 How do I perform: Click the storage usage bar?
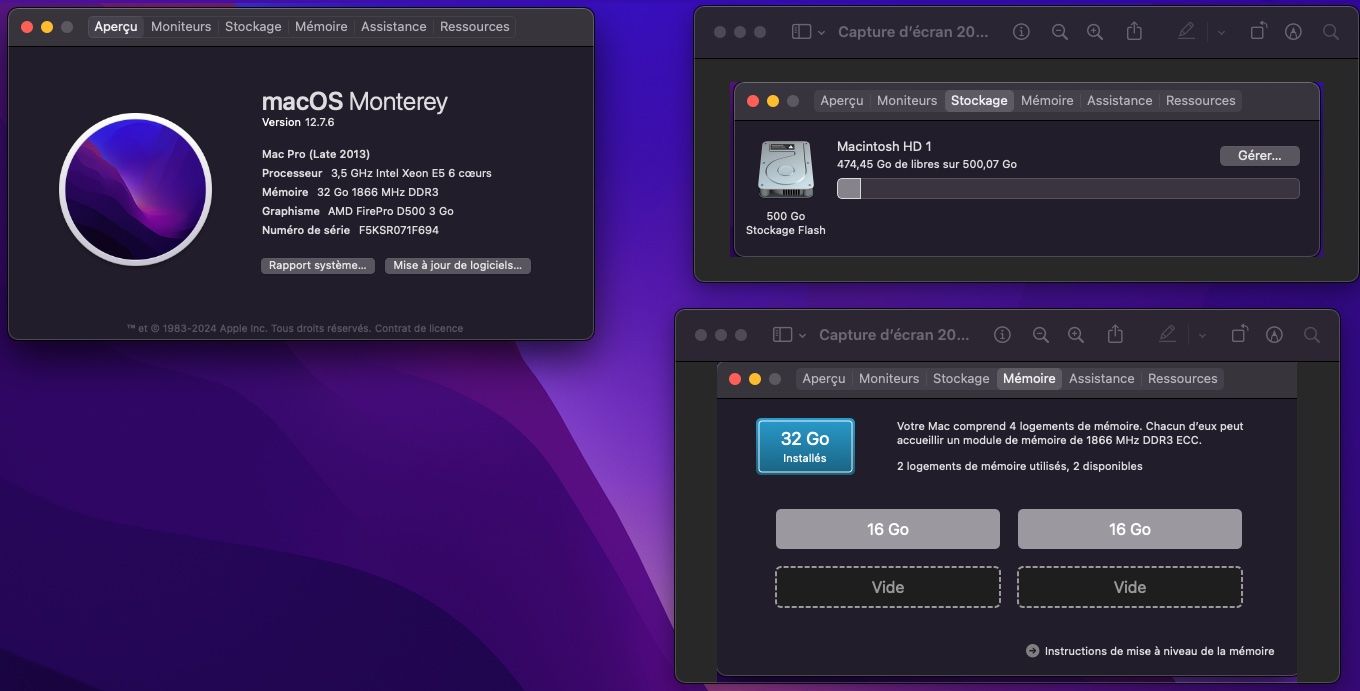click(x=1068, y=189)
